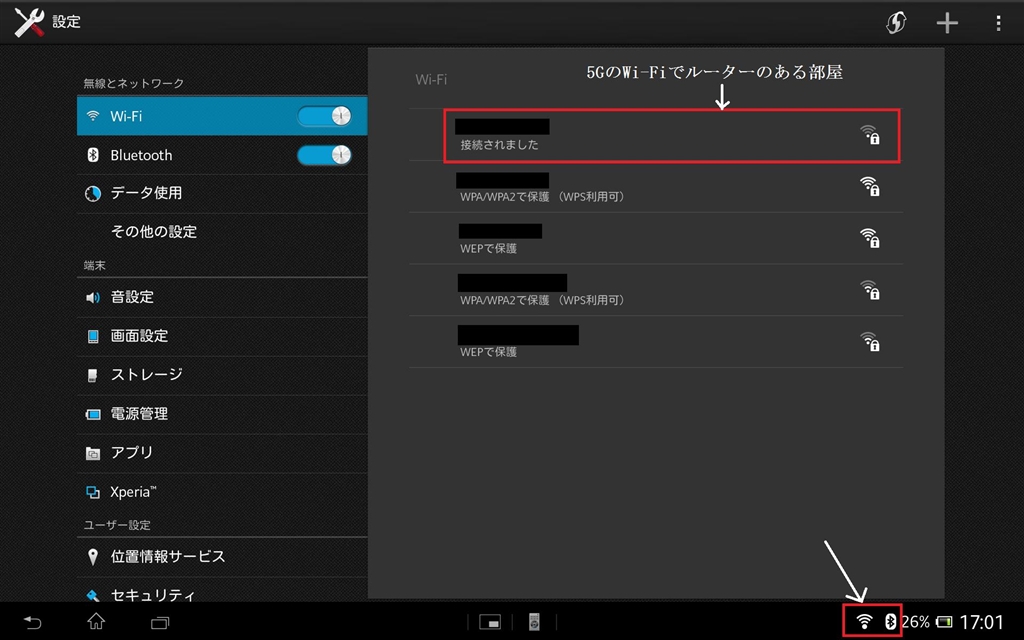Select the first WEPで保護 network
This screenshot has height=640, width=1024.
(x=656, y=238)
